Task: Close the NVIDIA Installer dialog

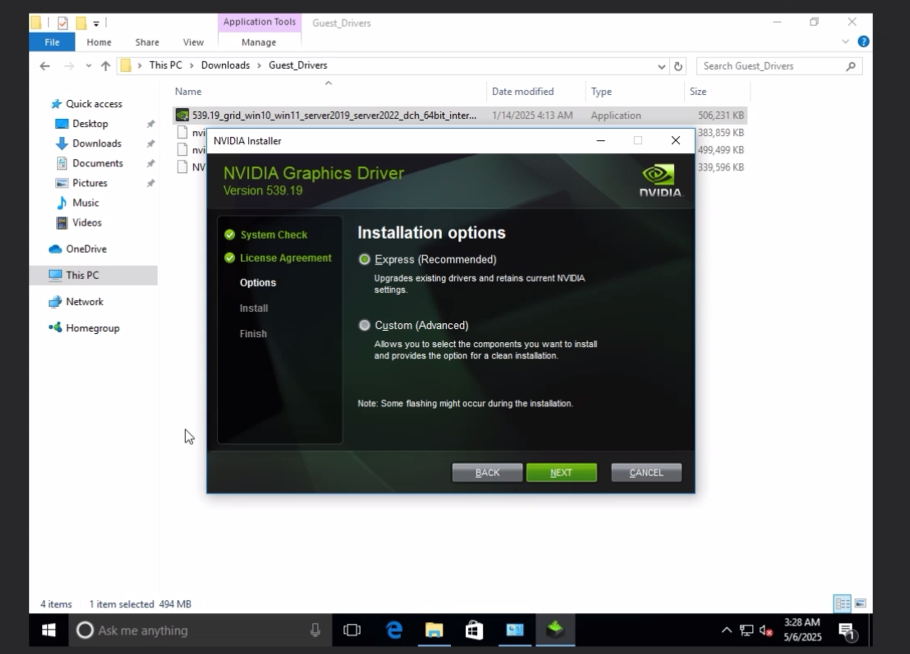Action: (676, 140)
